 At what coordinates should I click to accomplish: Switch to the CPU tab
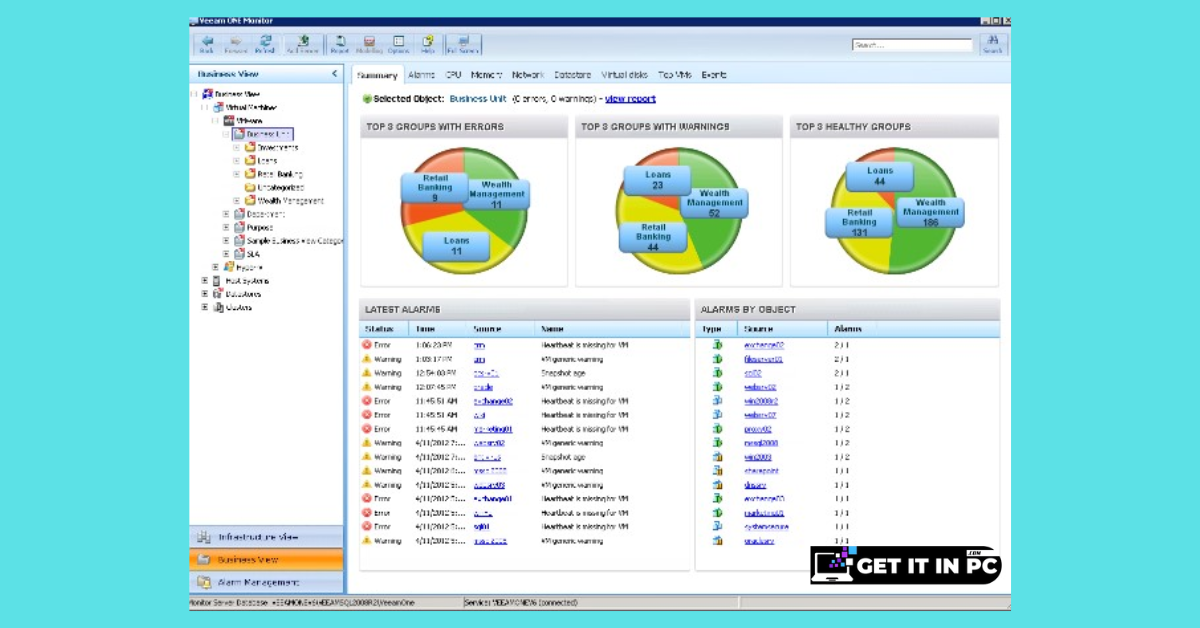click(x=453, y=75)
